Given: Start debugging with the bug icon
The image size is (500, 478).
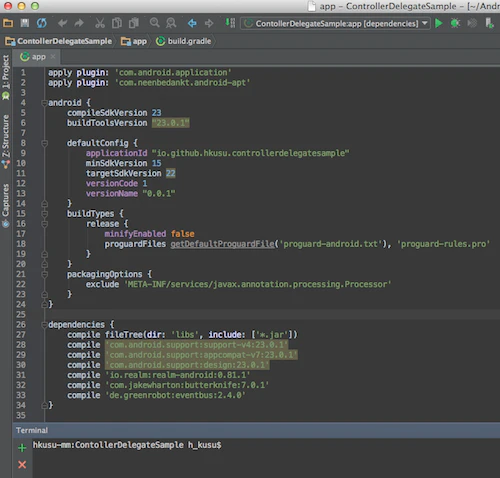Looking at the screenshot, I should (455, 23).
